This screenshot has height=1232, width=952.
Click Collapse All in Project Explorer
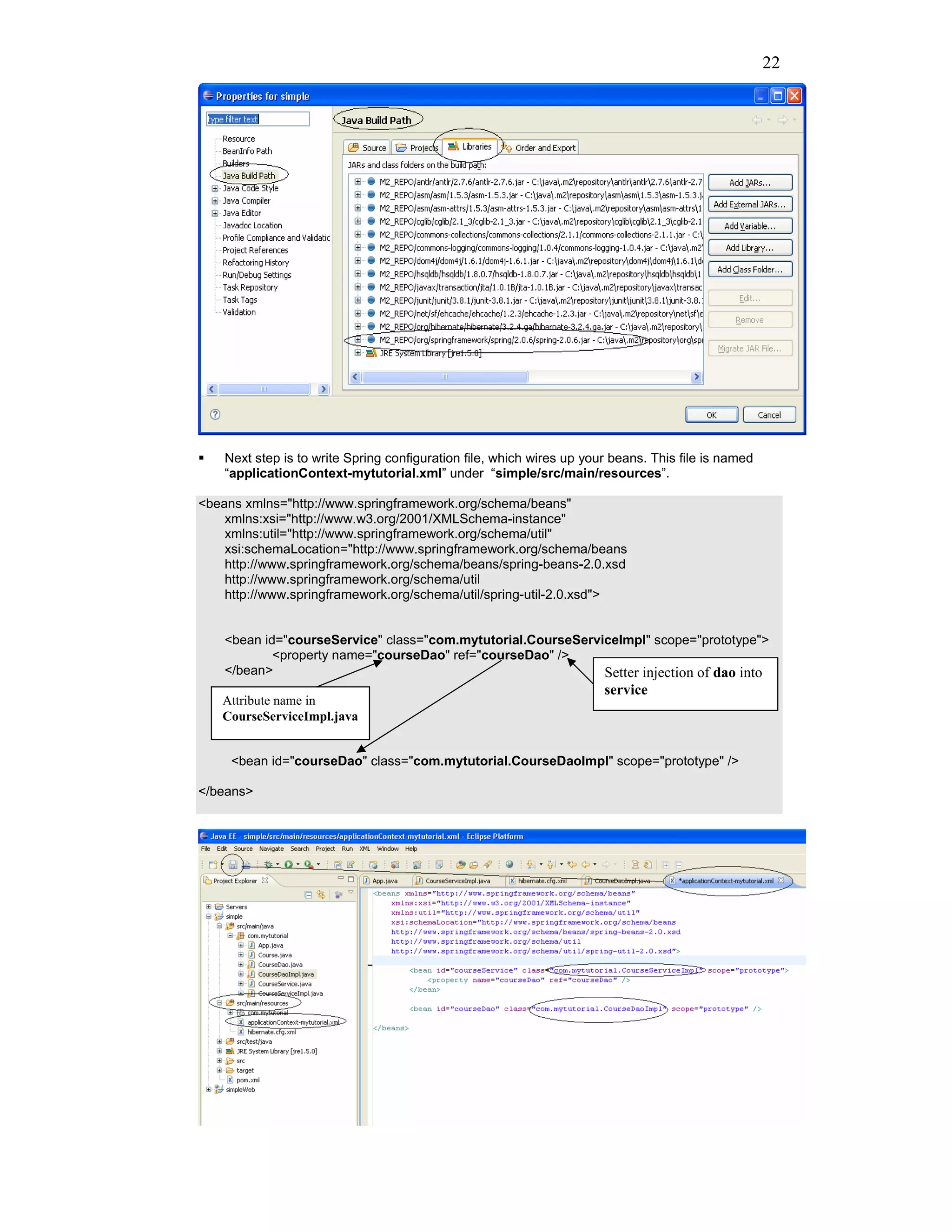point(308,894)
